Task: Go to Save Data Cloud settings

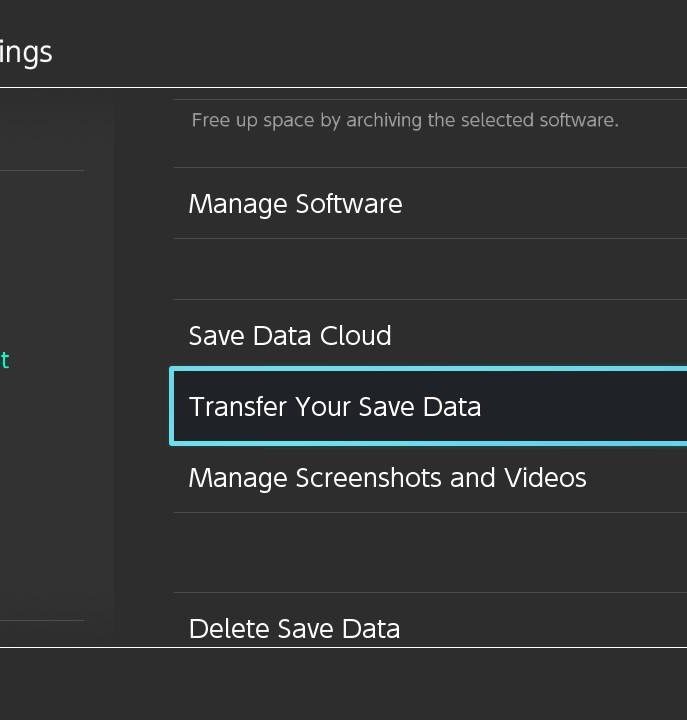Action: tap(430, 336)
